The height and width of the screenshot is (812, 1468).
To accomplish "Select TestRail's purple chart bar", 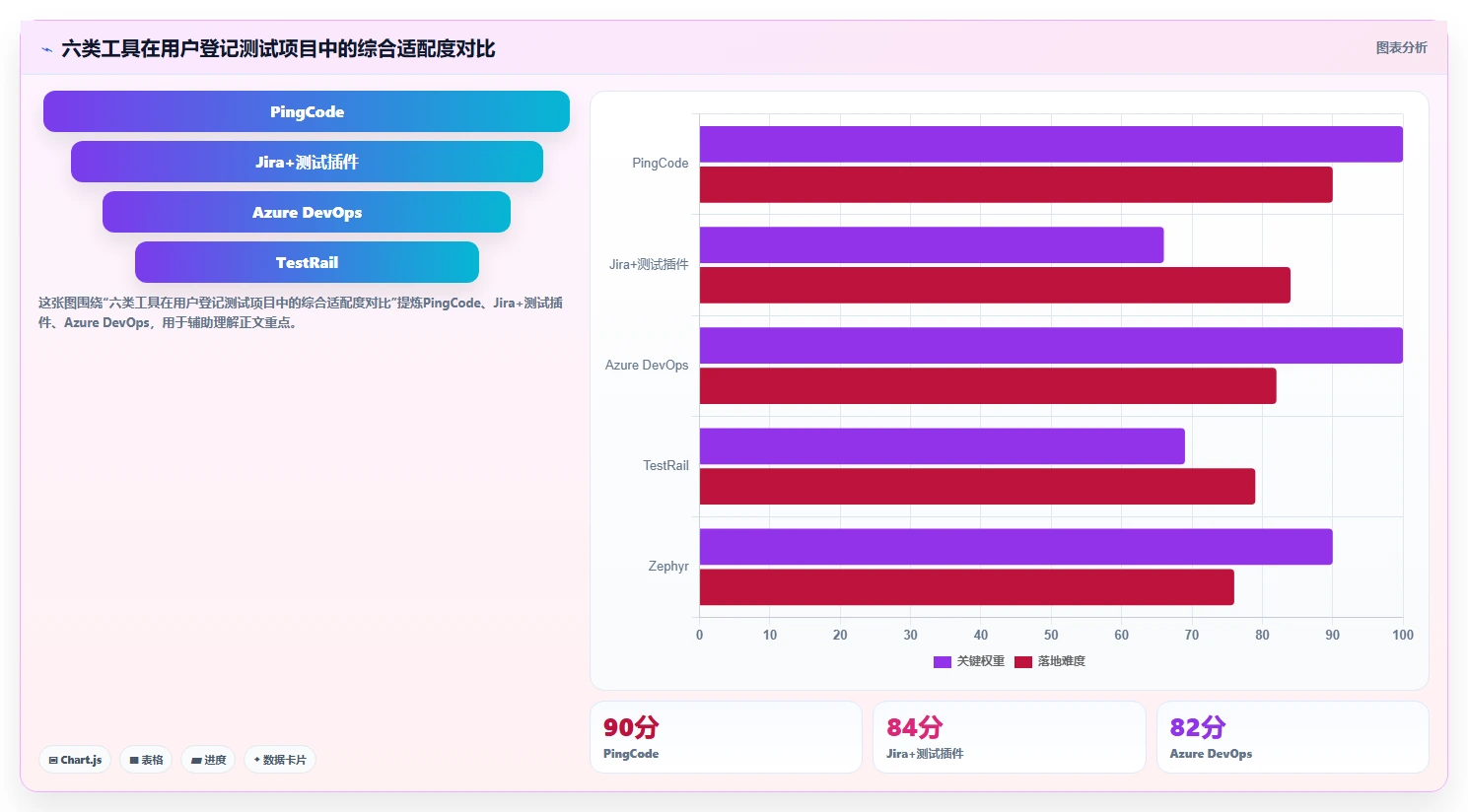I will [x=943, y=445].
